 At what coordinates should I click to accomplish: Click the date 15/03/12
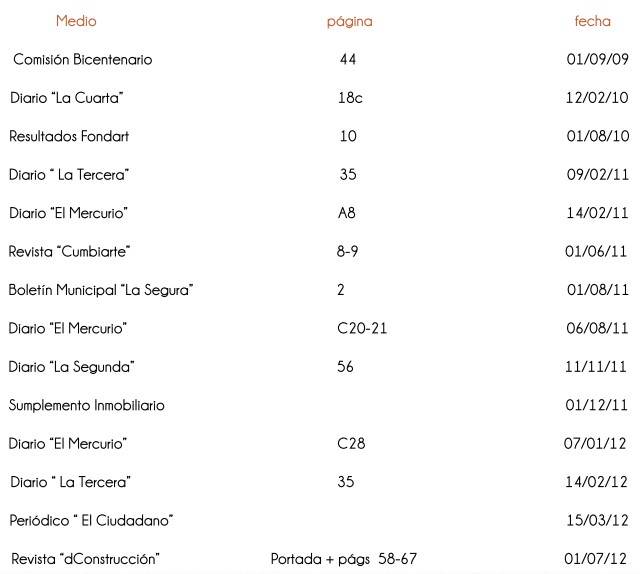click(x=598, y=521)
